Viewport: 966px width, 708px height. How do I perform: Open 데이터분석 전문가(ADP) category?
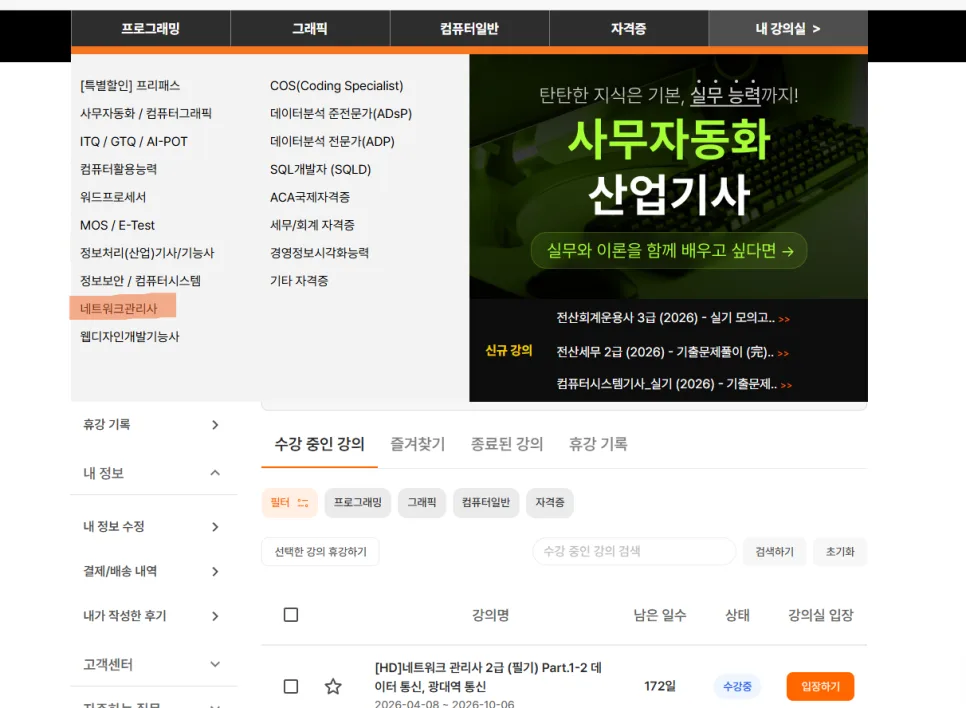click(332, 141)
